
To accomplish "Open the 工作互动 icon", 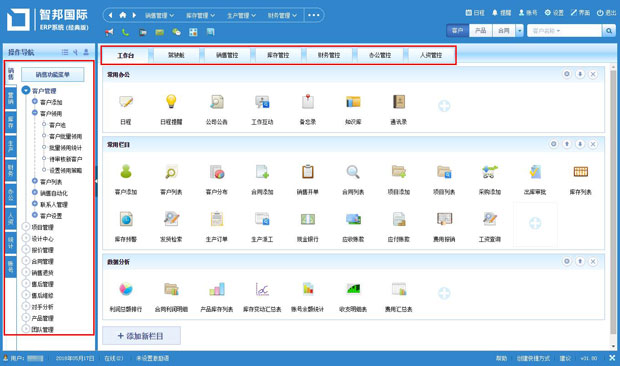I will pyautogui.click(x=262, y=102).
